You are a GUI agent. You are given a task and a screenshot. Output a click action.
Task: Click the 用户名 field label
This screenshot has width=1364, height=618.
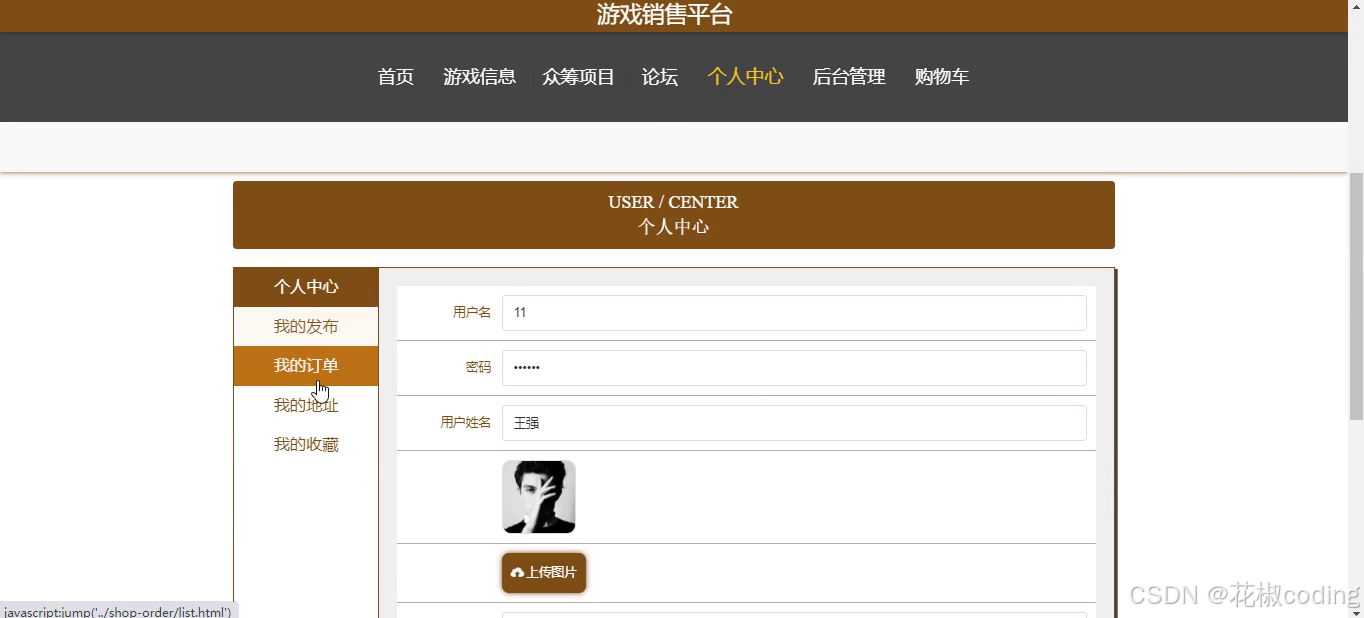coord(472,313)
